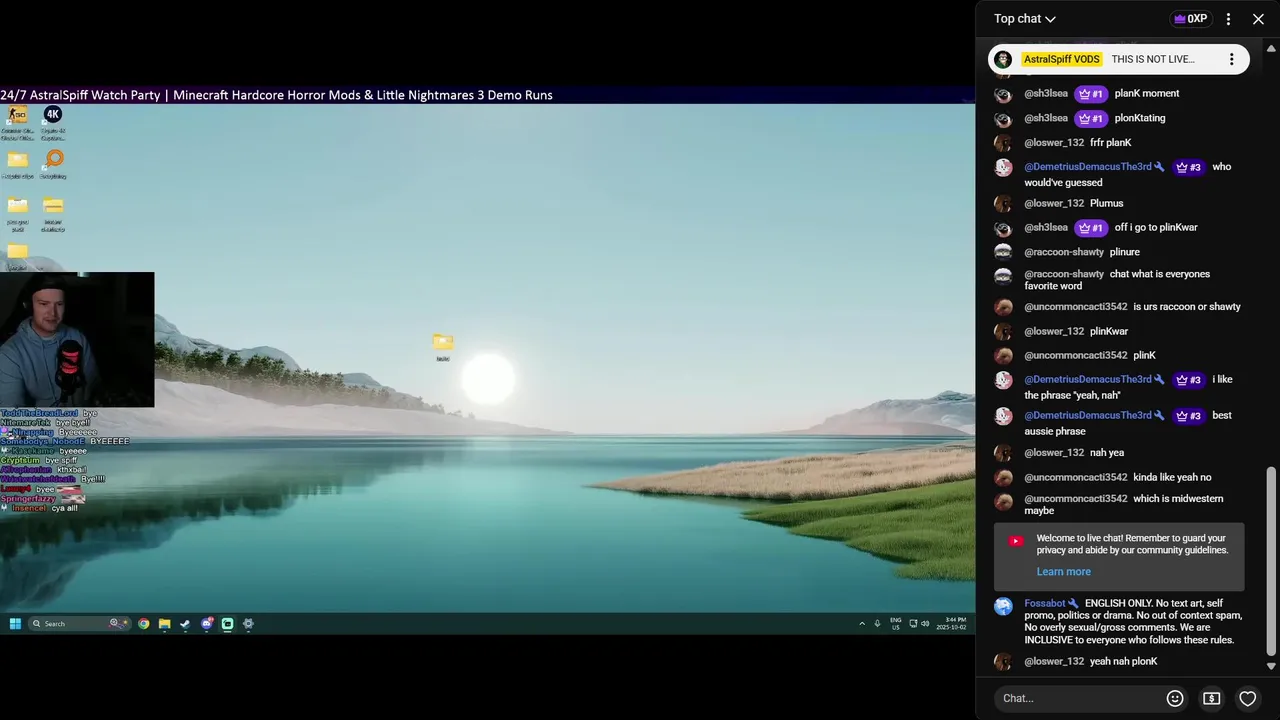Viewport: 1280px width, 720px height.
Task: Expand the system tray hidden icons chevron
Action: 862,624
